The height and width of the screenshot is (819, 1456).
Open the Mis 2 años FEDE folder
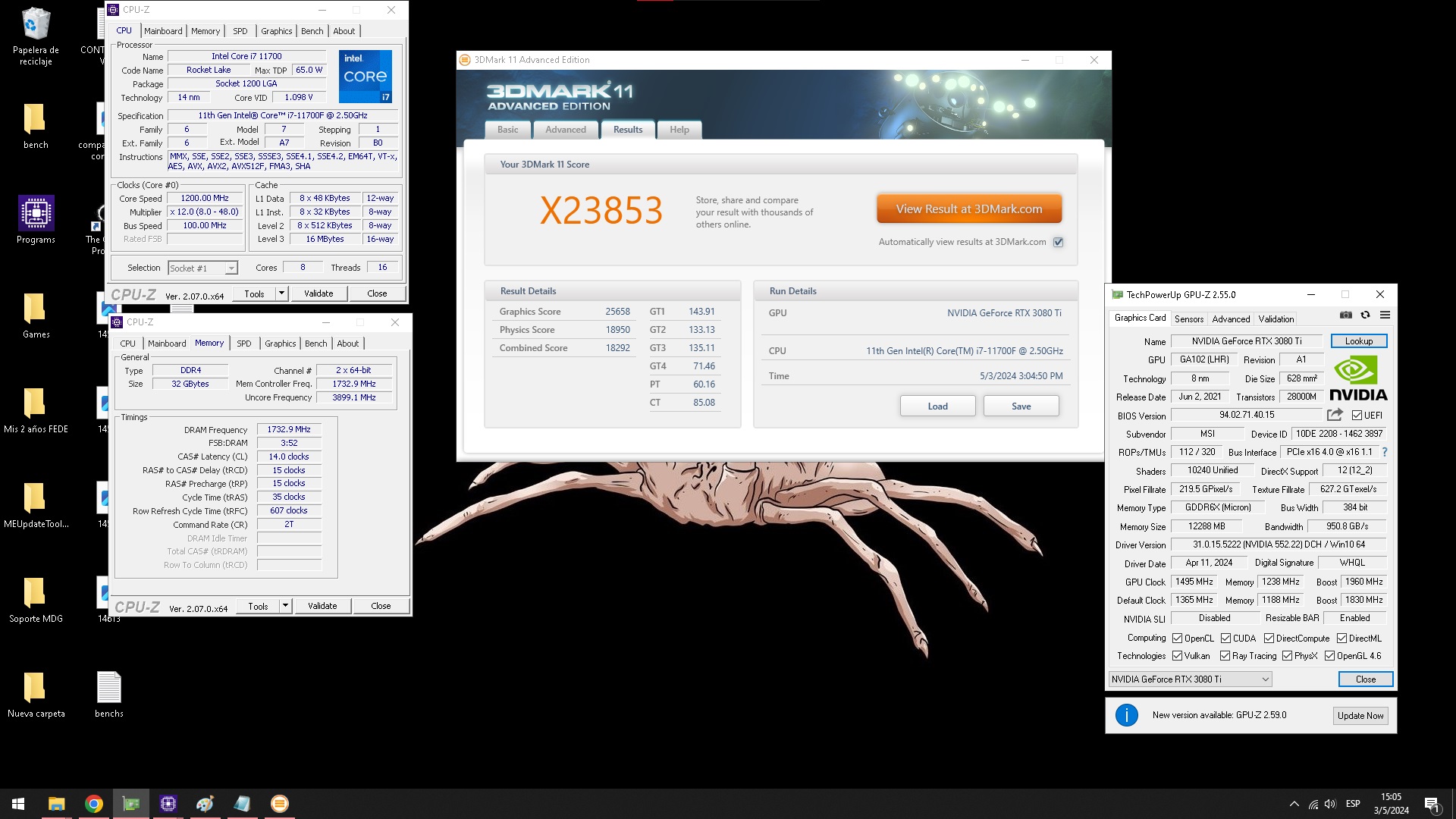[36, 409]
